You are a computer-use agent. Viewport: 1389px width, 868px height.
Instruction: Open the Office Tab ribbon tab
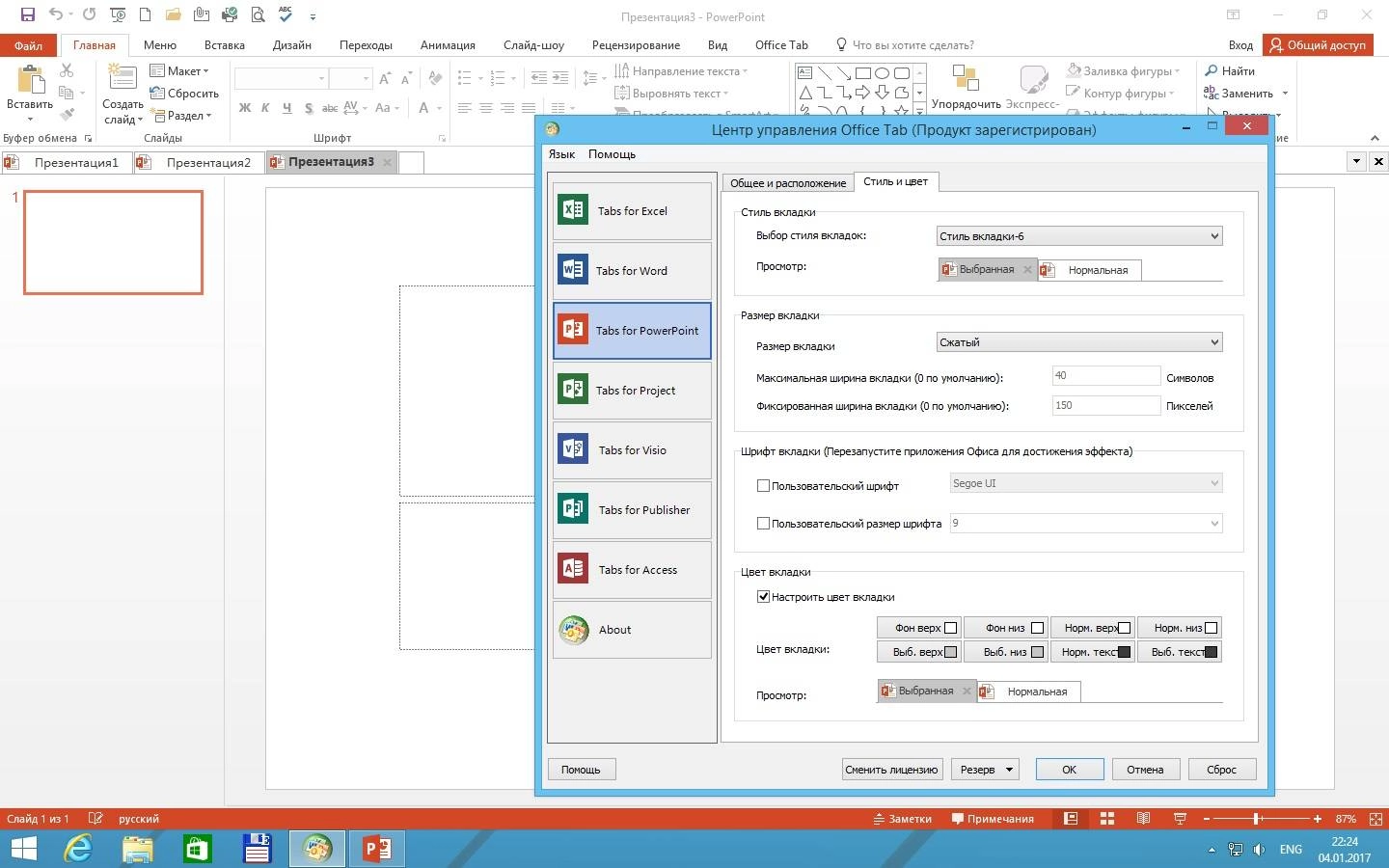781,44
